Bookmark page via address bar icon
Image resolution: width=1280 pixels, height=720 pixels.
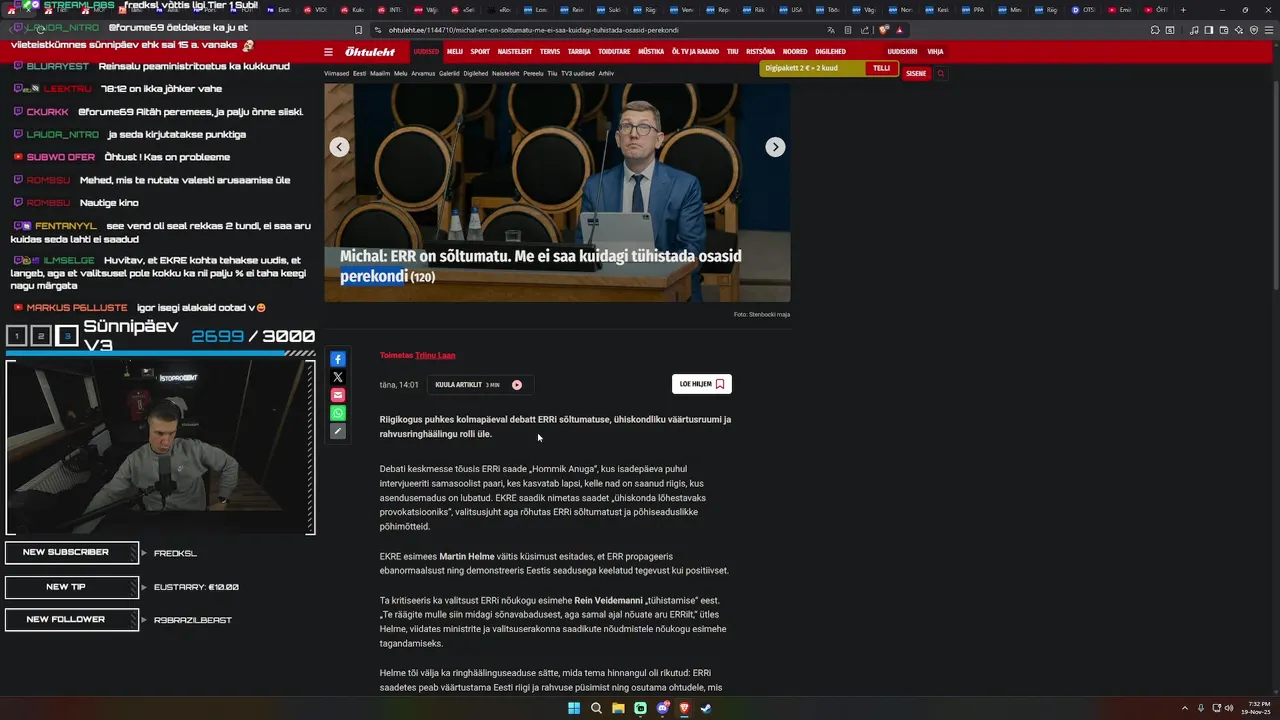358,30
